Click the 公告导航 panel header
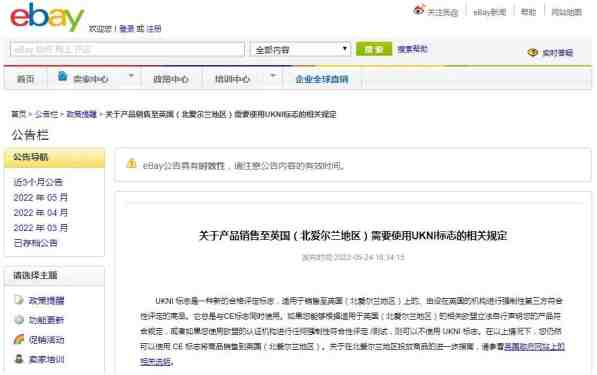Image resolution: width=597 pixels, height=375 pixels. 54,158
